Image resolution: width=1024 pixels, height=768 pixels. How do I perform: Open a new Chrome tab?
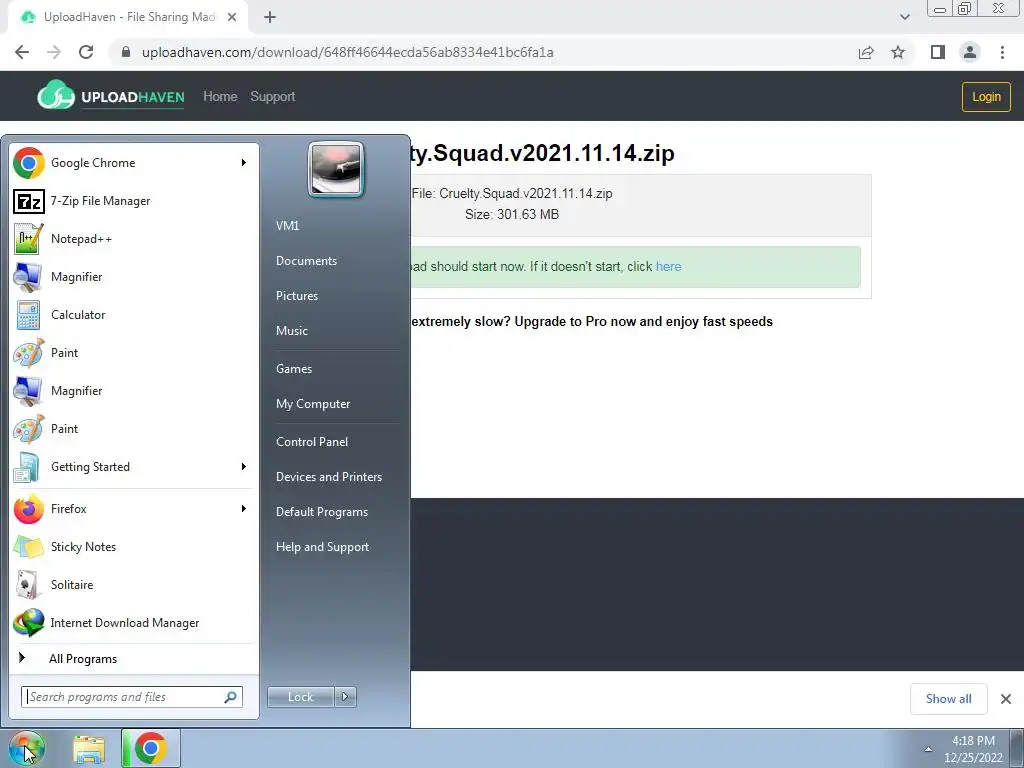270,18
